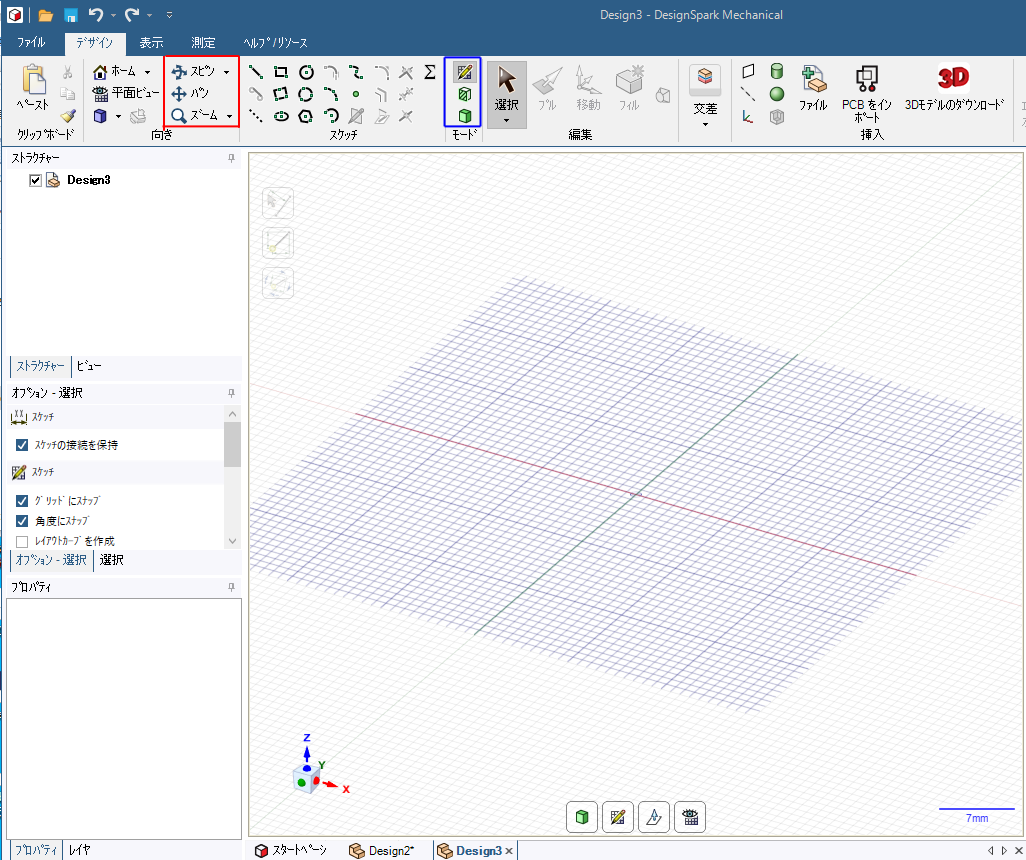
Task: Click the Open folder icon in quick access
Action: (x=45, y=15)
